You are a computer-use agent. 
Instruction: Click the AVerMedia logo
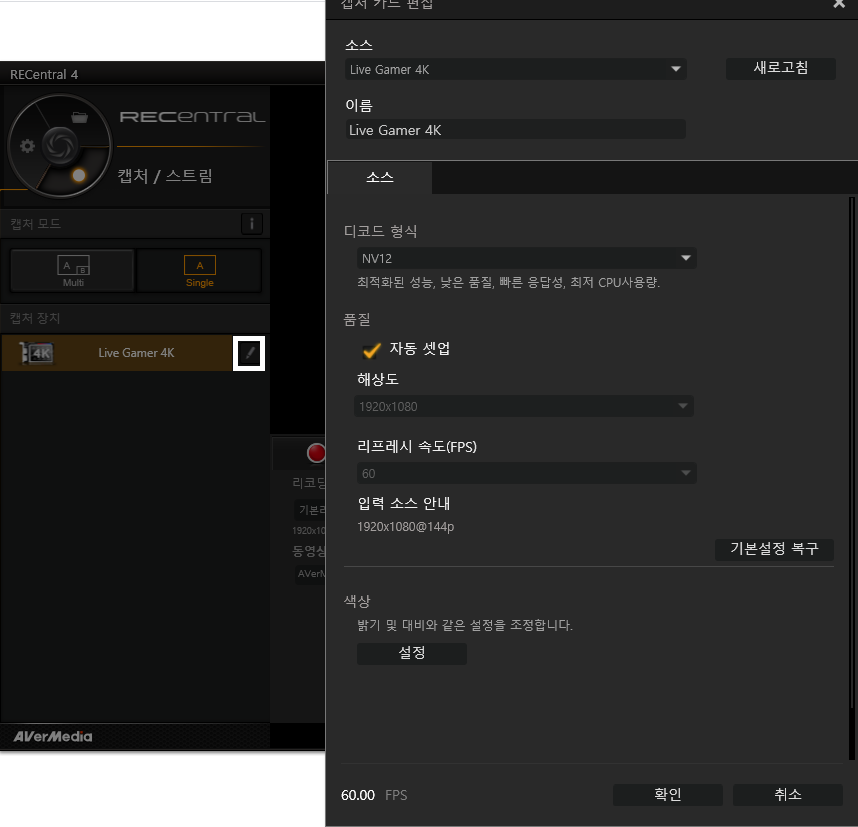point(53,736)
